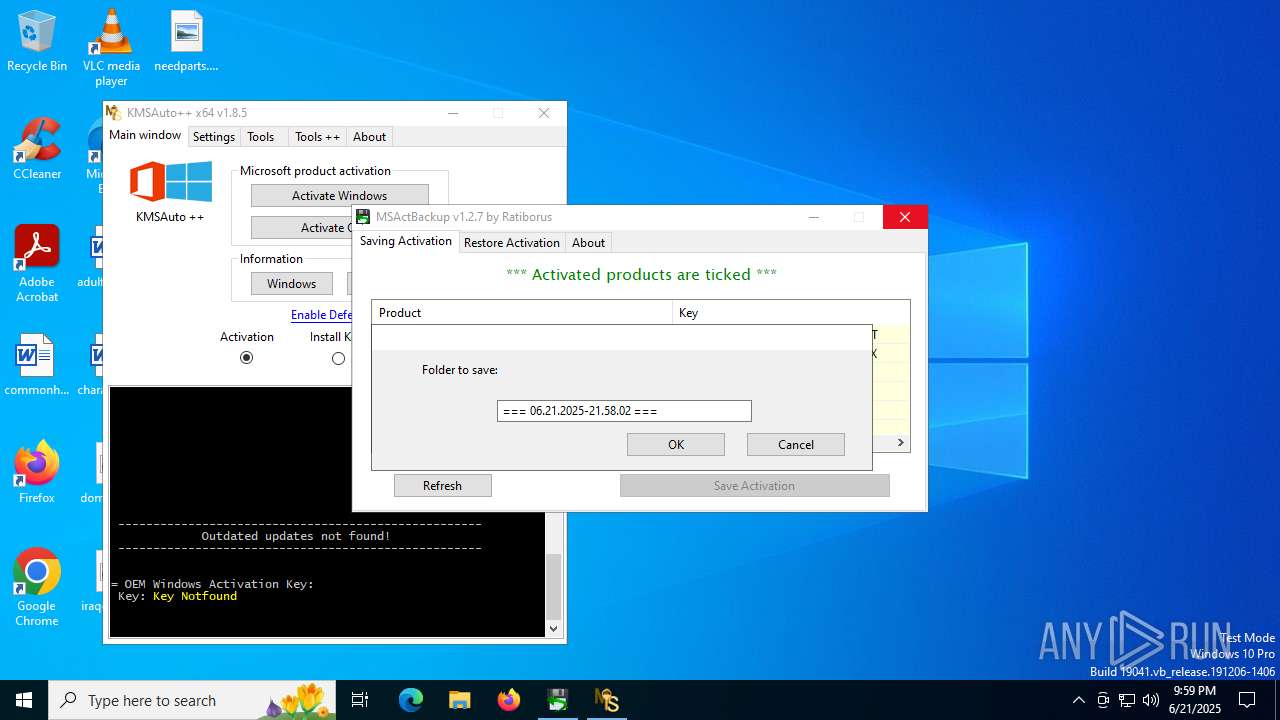Viewport: 1280px width, 720px height.
Task: Minimize the KMSAuto++ window
Action: click(x=452, y=113)
